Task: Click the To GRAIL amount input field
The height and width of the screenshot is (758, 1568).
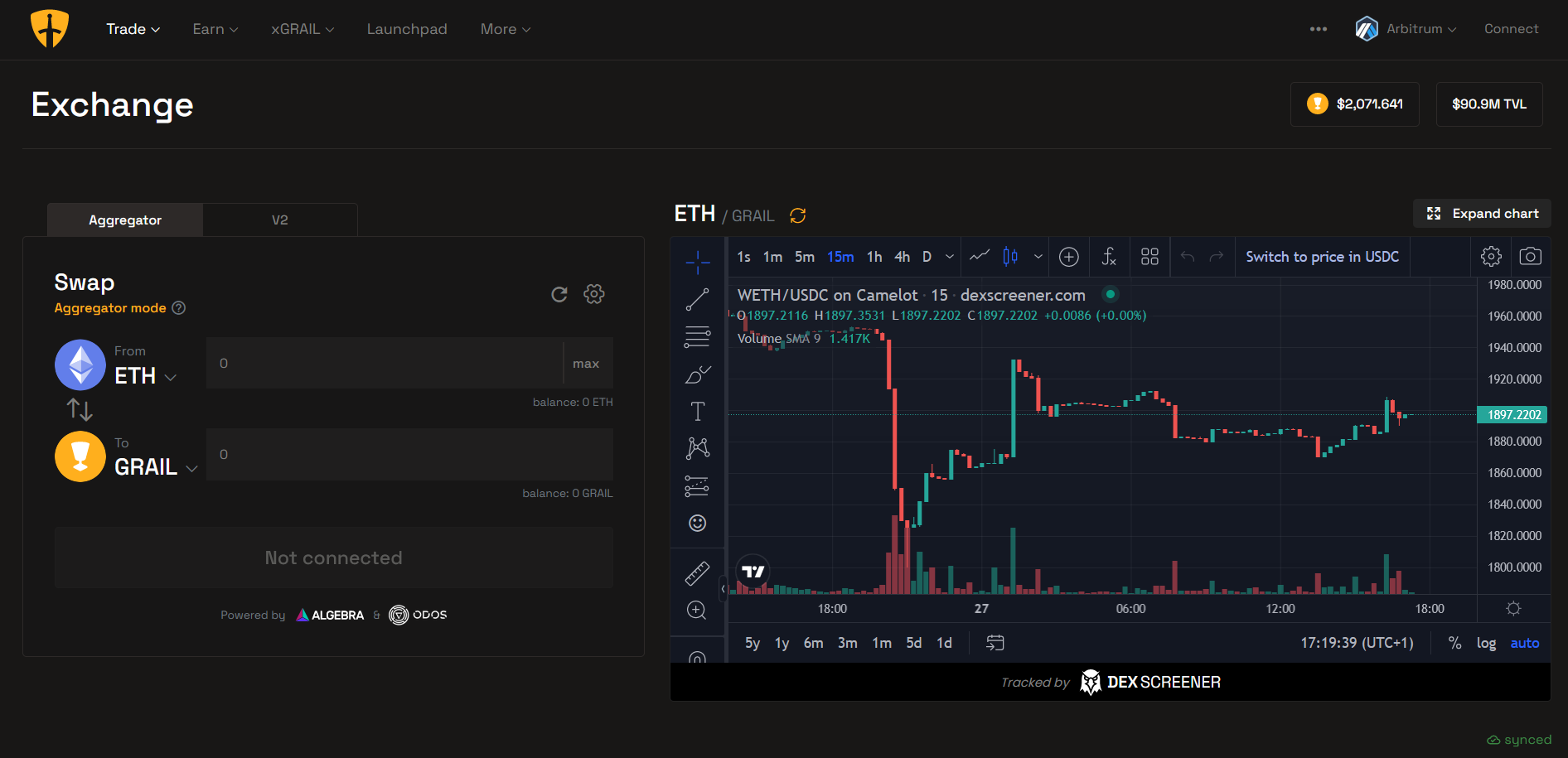Action: coord(409,454)
